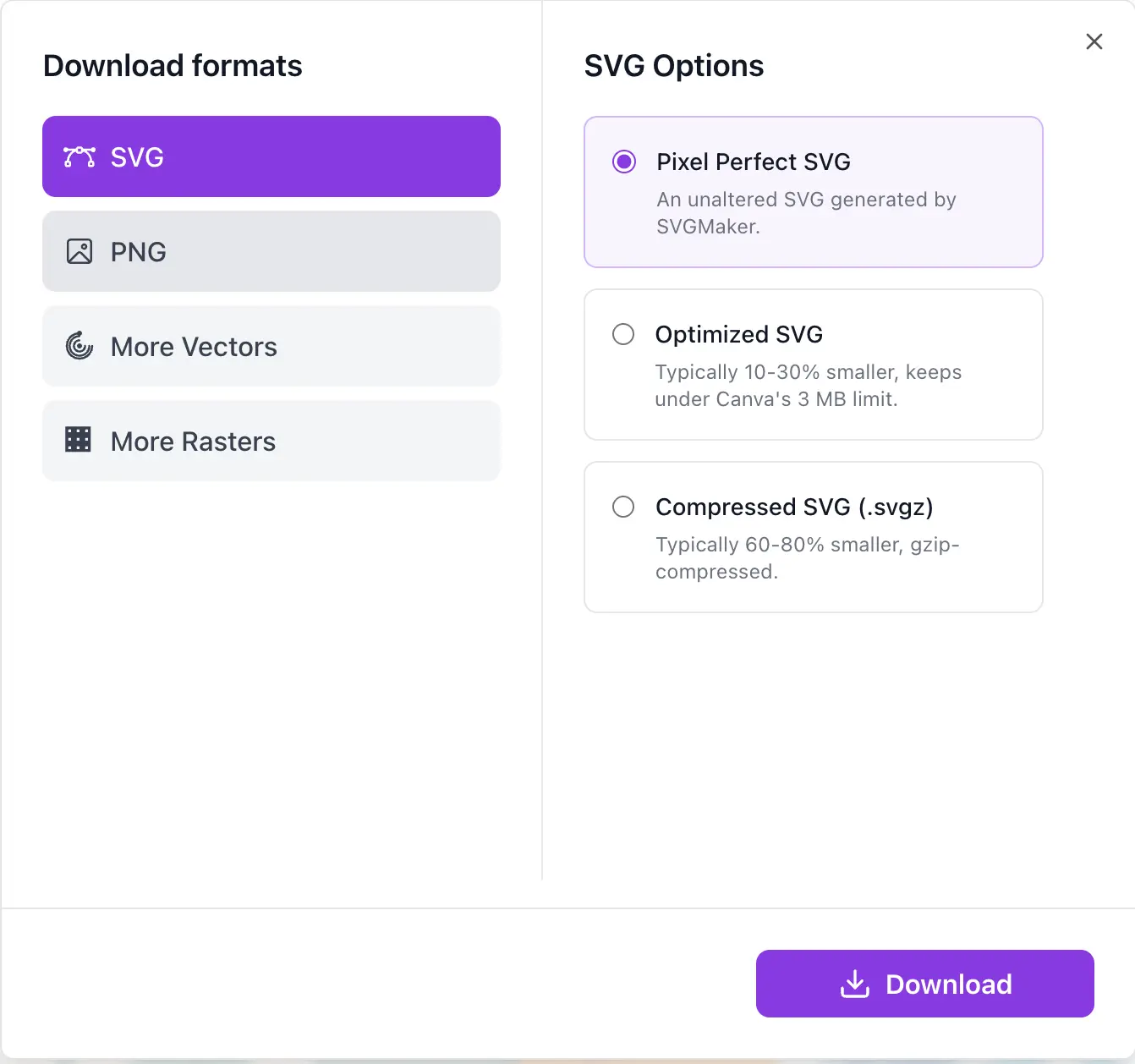Screen dimensions: 1135x1064
Task: Click the Optimized SVG option card
Action: [x=813, y=365]
